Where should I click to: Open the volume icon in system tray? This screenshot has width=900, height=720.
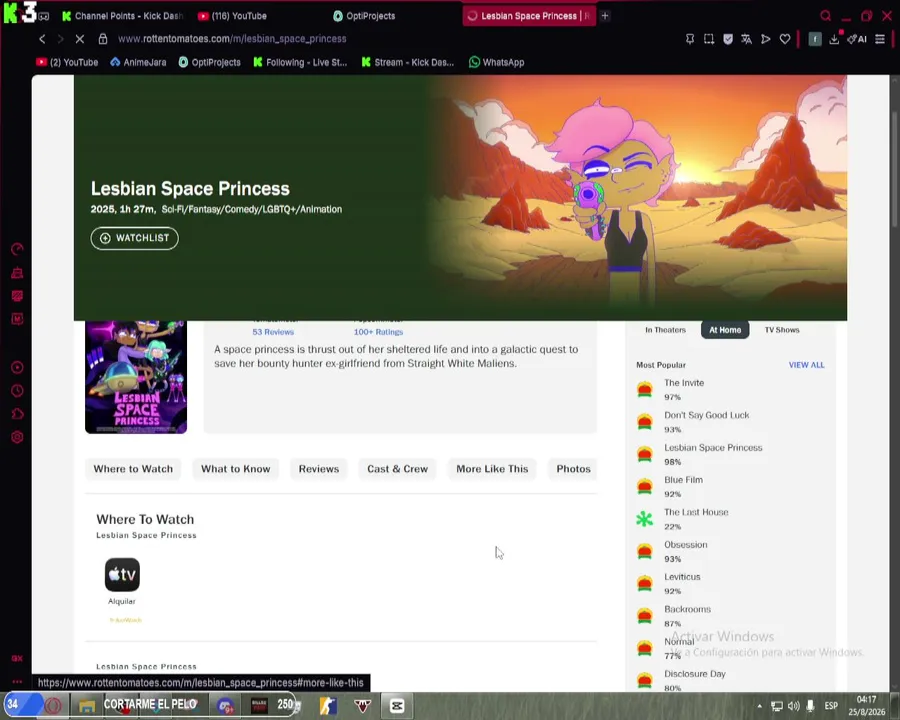pyautogui.click(x=793, y=706)
